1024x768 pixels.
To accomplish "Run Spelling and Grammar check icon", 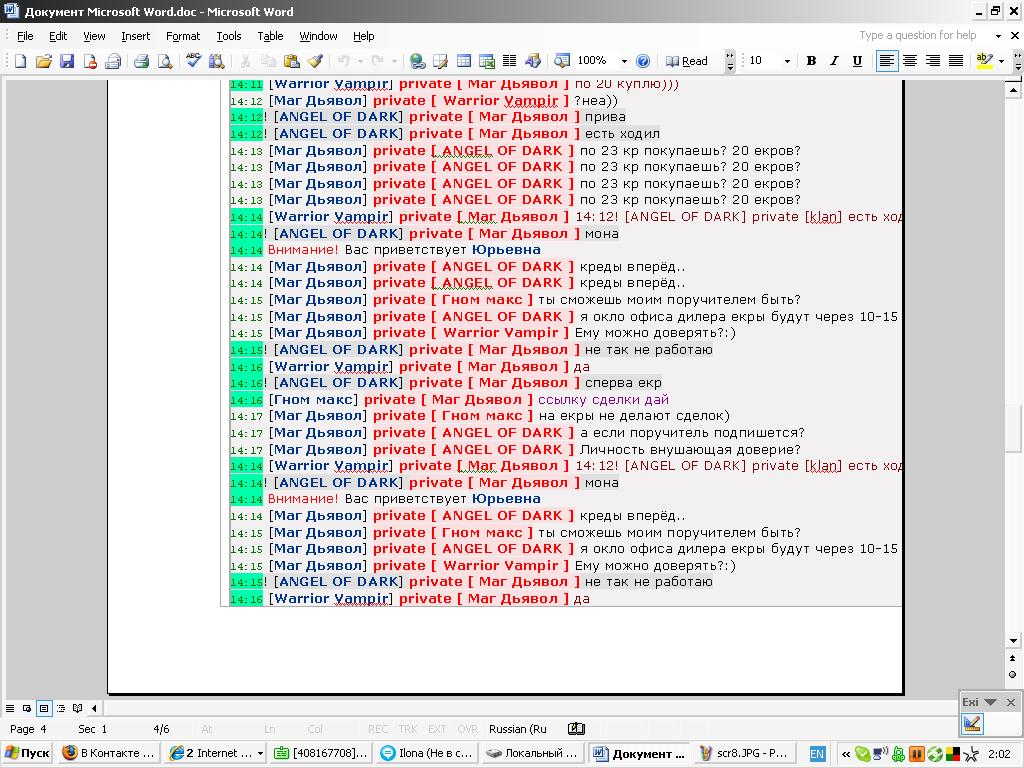I will [193, 61].
